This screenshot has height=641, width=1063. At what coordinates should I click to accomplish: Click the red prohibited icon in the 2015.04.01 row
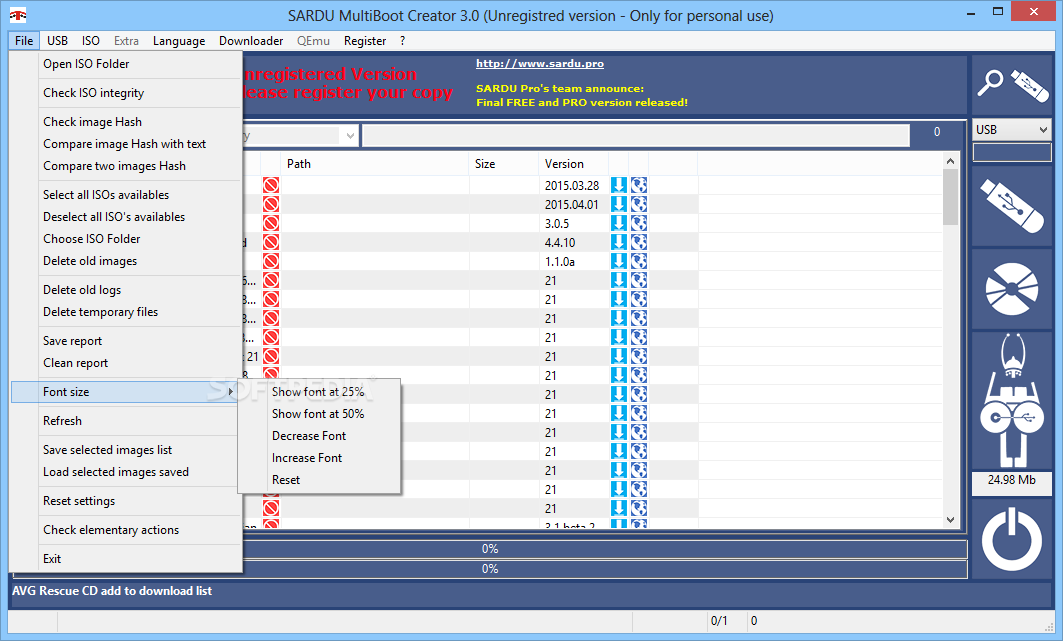coord(271,204)
